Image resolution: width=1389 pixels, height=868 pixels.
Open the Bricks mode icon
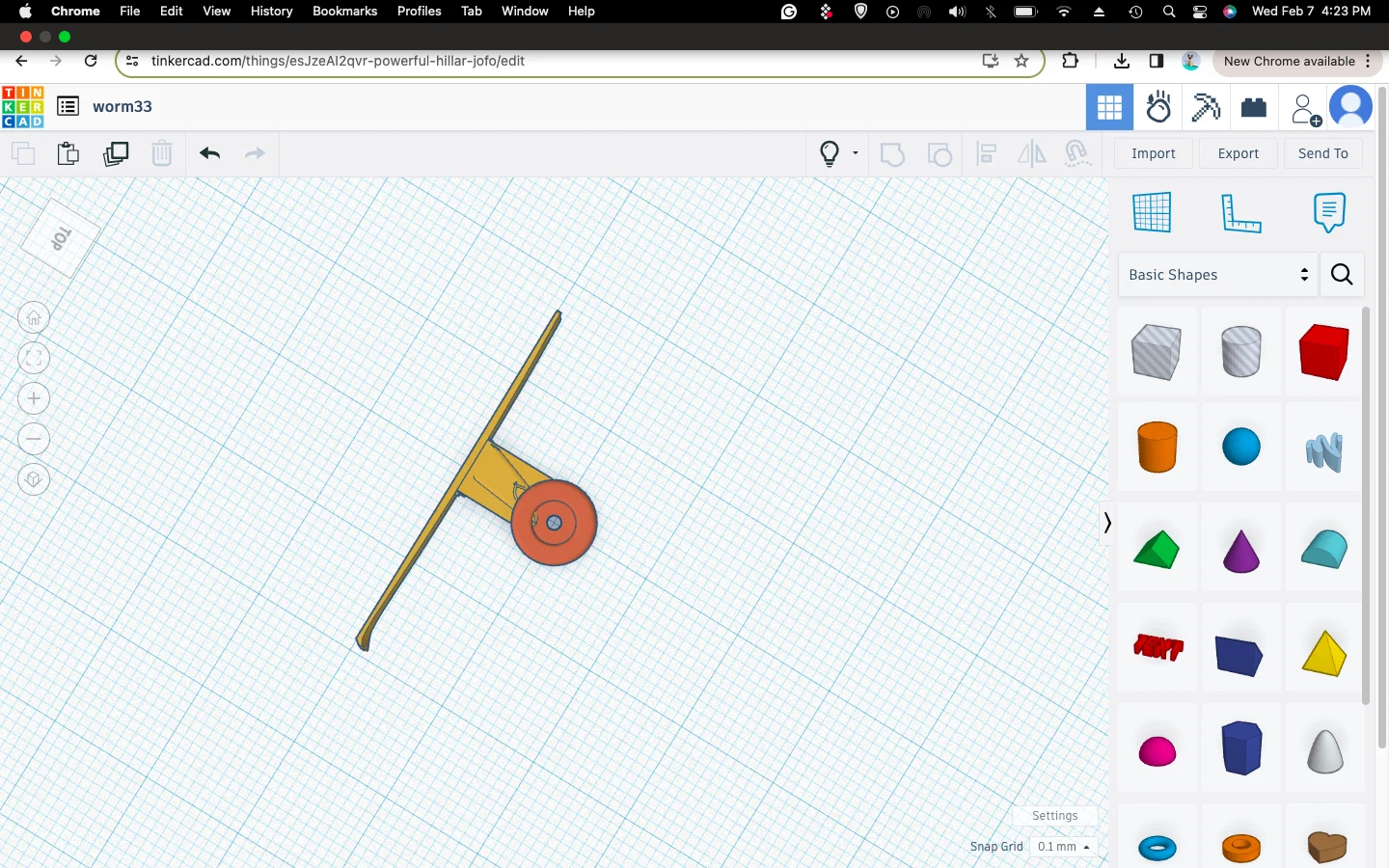pyautogui.click(x=1254, y=107)
